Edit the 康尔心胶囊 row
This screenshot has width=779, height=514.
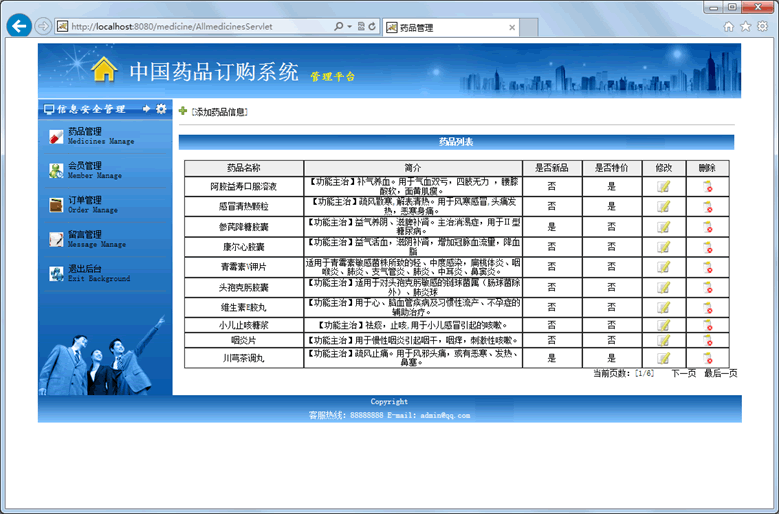664,247
